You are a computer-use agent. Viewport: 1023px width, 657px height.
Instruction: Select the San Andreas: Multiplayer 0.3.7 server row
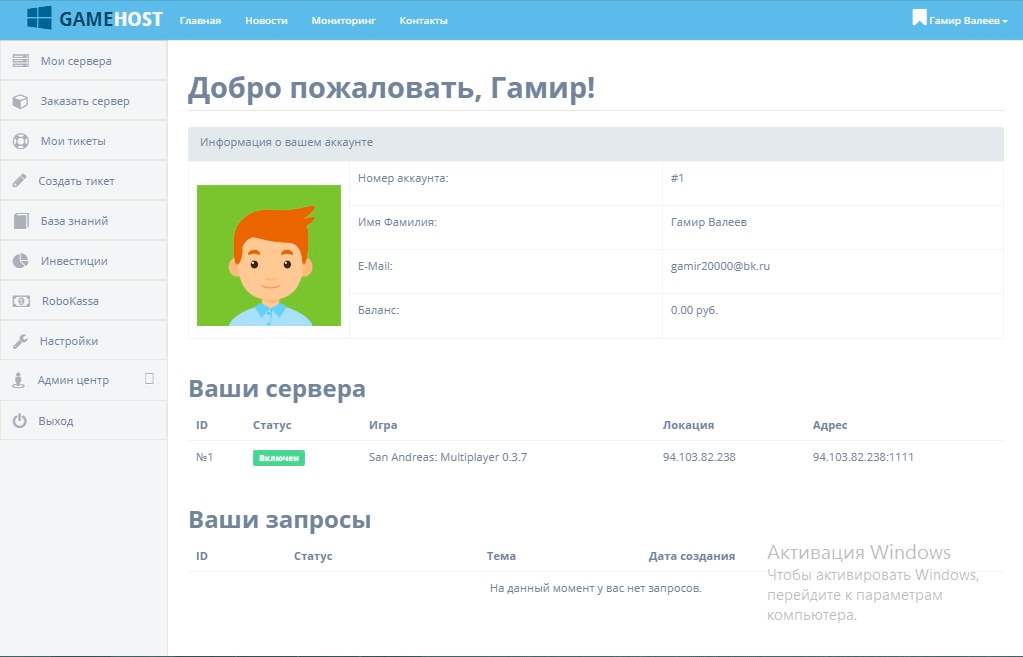(447, 457)
